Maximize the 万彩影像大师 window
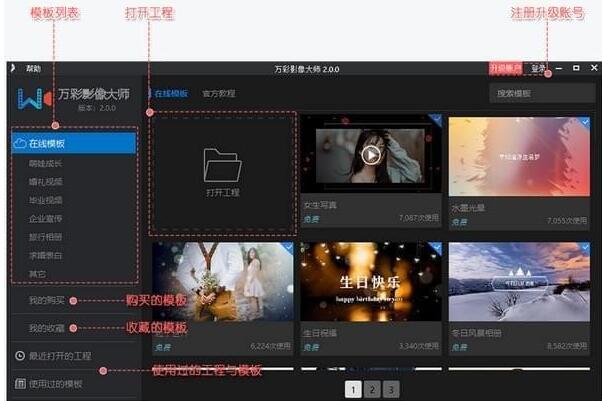 576,68
